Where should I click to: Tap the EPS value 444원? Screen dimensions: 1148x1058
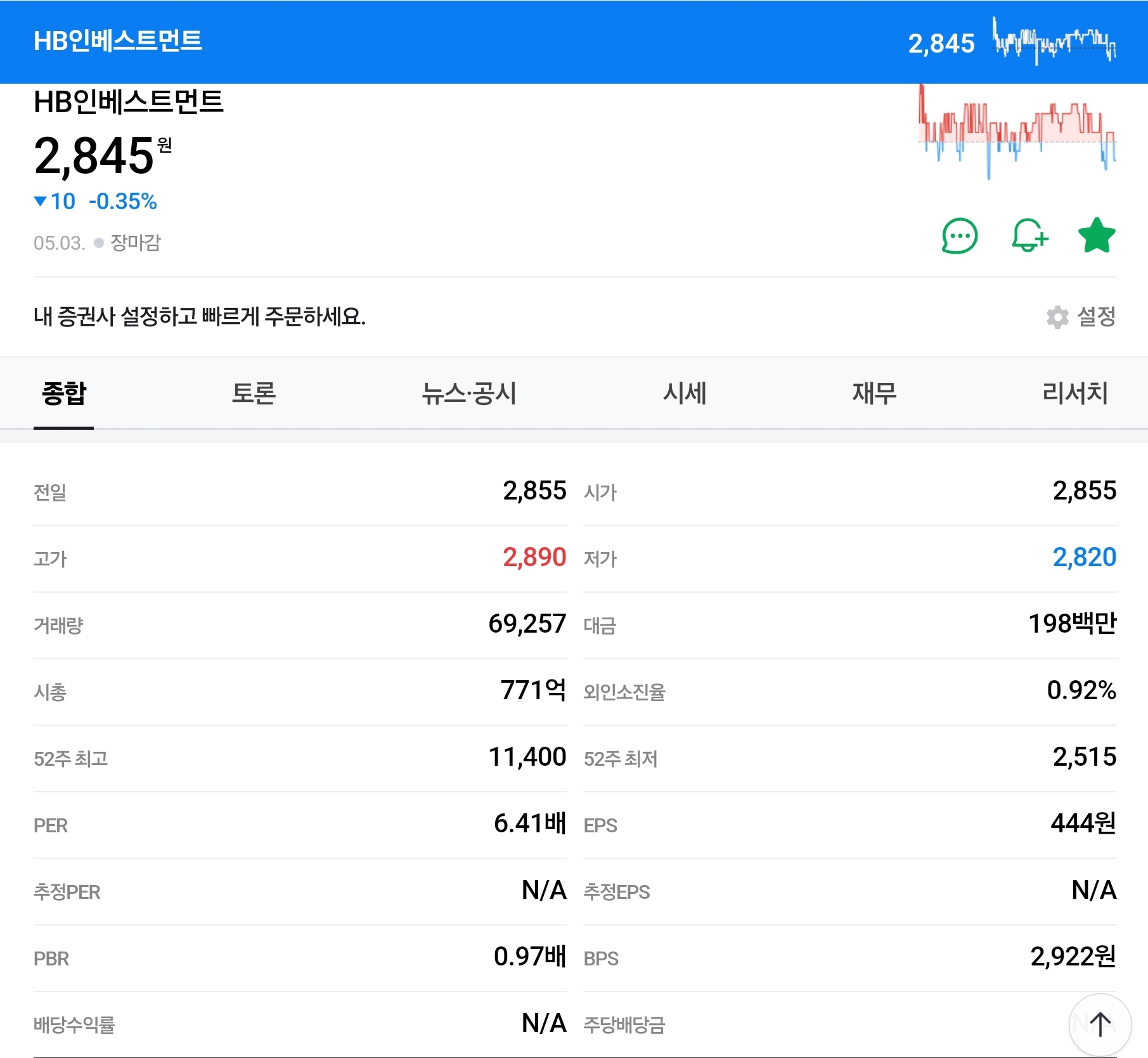tap(1083, 823)
